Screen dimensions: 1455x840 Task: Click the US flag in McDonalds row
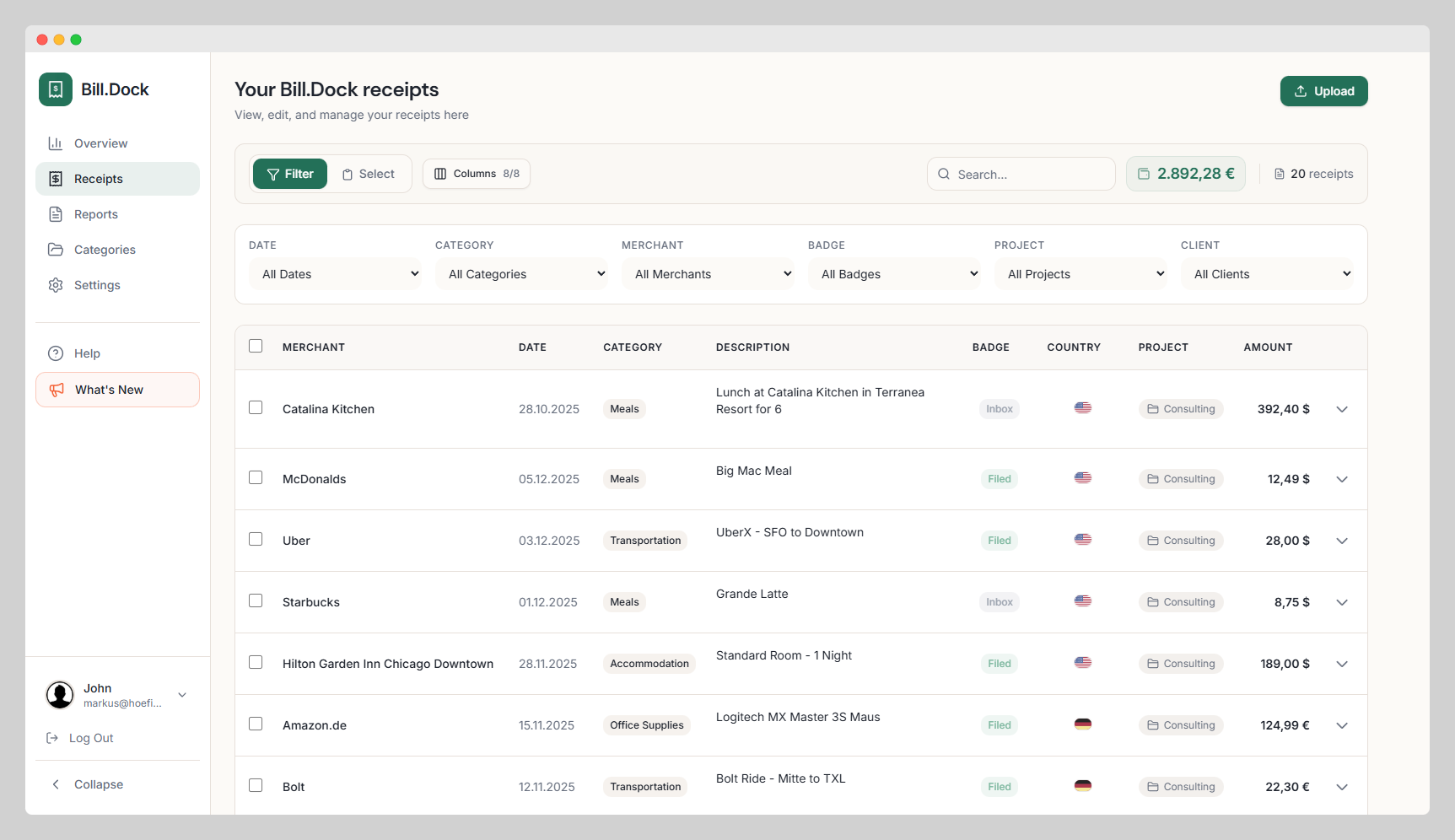click(1083, 478)
